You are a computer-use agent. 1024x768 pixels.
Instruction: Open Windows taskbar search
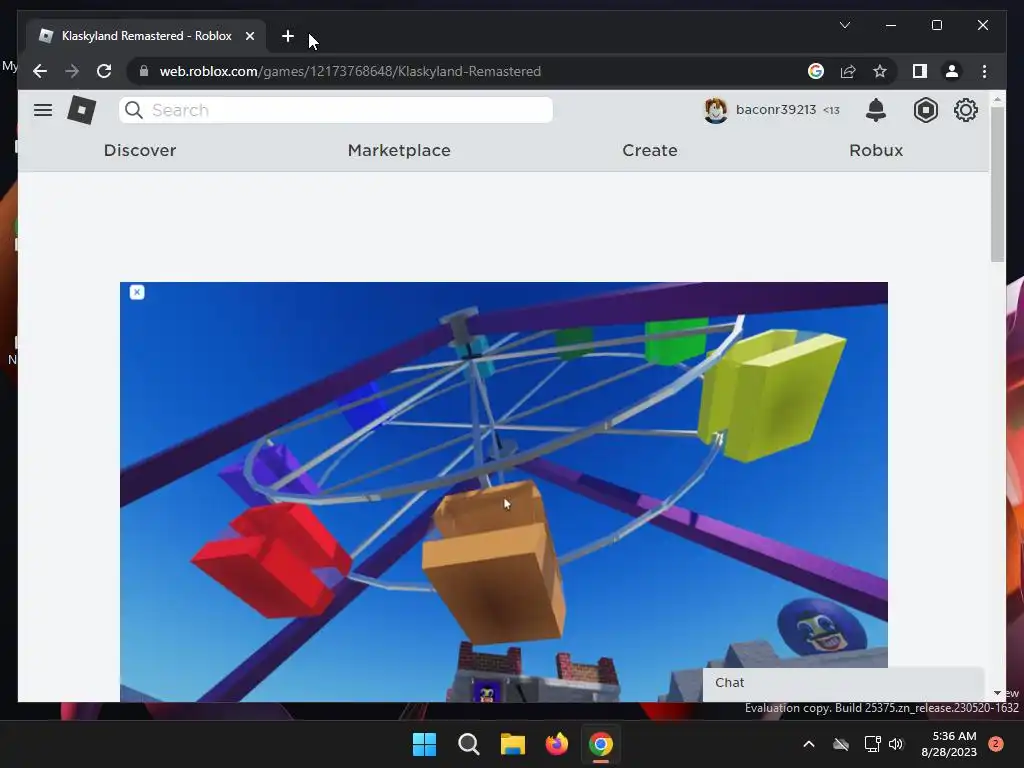coord(468,744)
